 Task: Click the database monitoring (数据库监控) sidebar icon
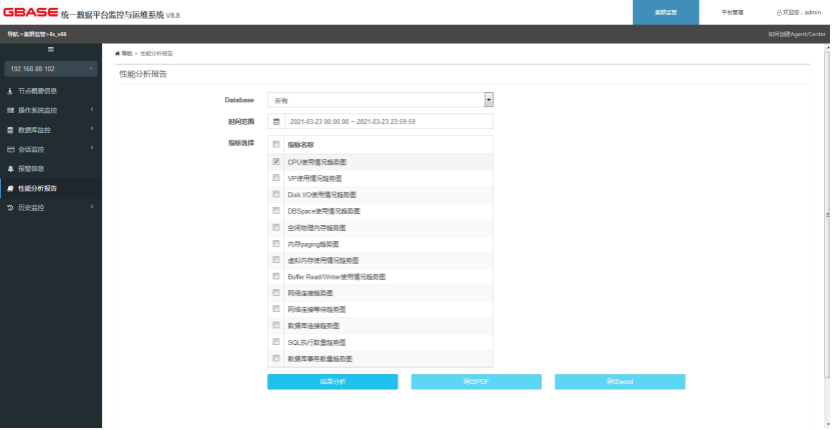click(x=10, y=130)
